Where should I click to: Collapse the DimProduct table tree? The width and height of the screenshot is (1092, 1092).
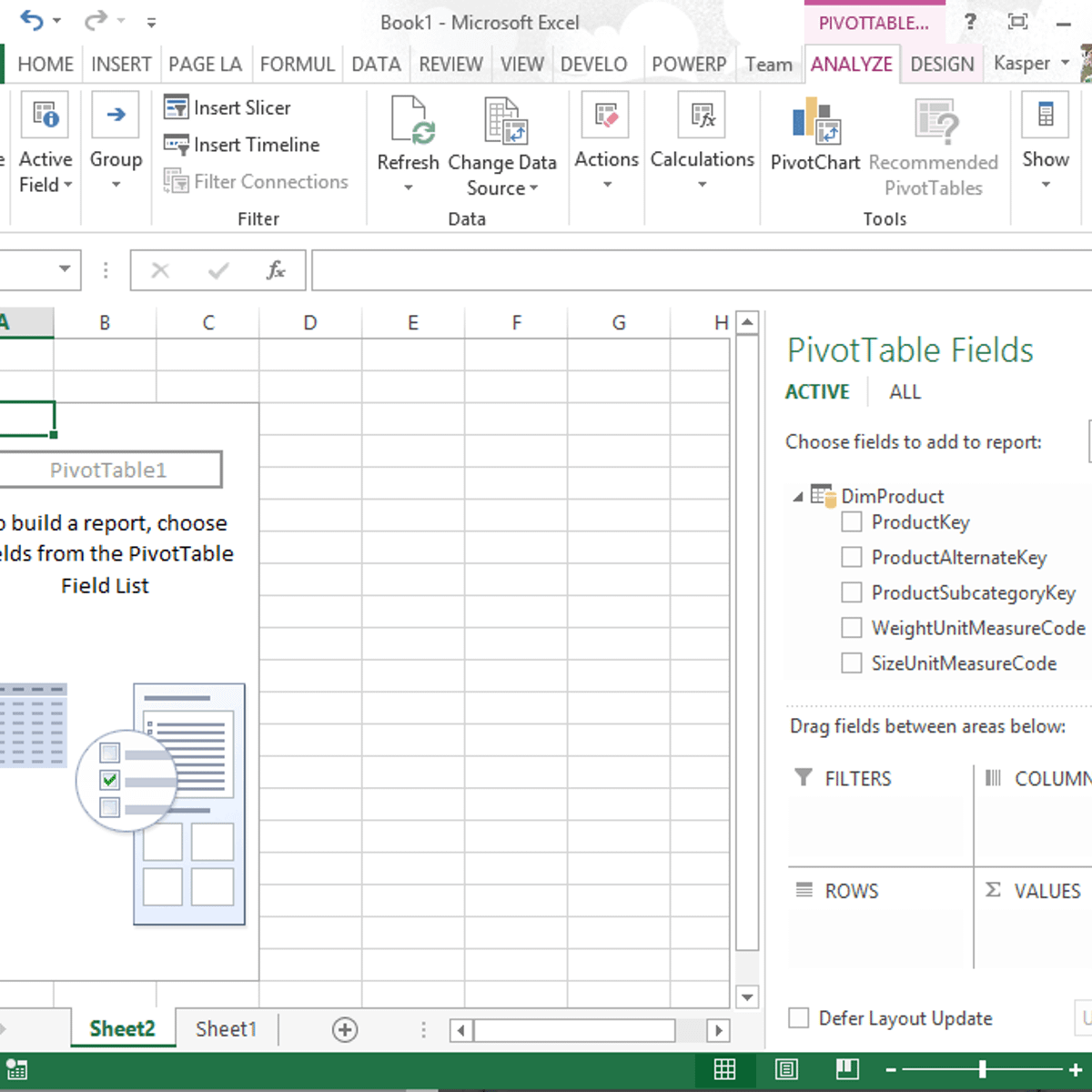(798, 496)
